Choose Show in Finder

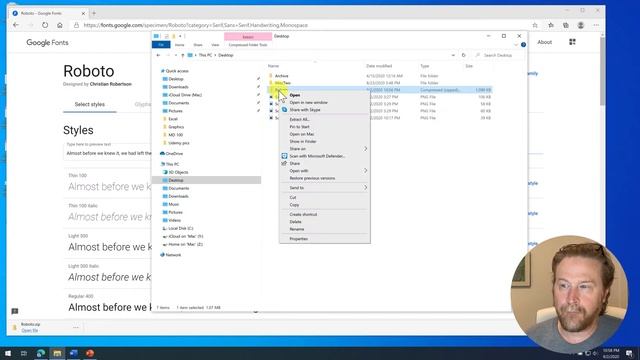[x=303, y=142]
